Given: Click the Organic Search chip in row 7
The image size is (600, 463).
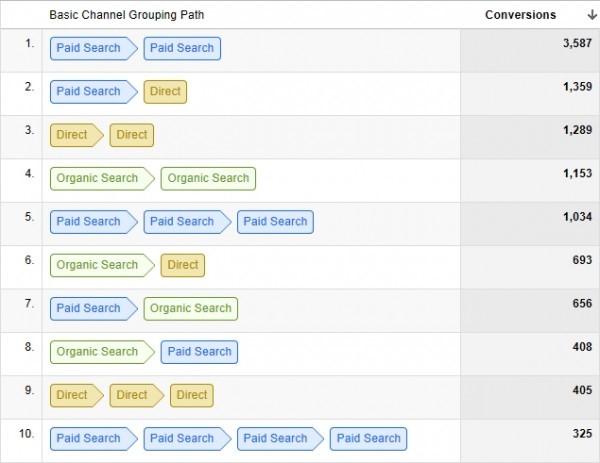Looking at the screenshot, I should [x=191, y=308].
